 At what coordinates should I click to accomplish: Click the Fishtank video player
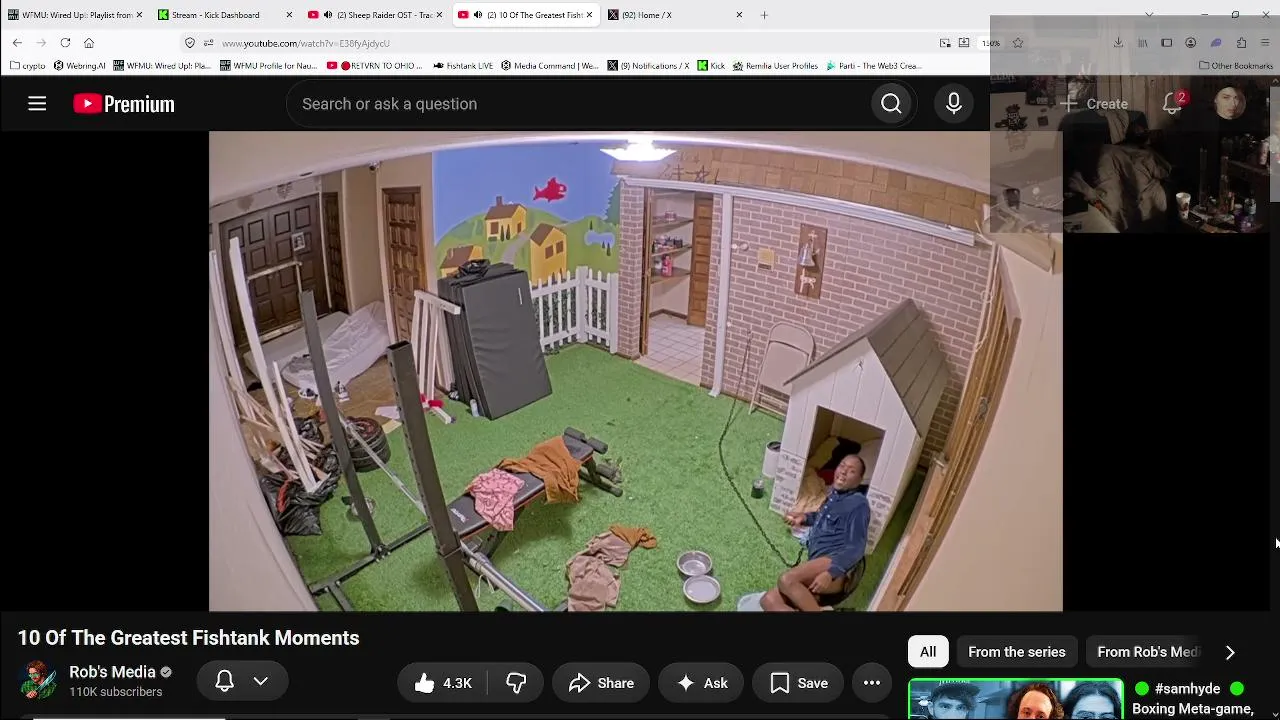click(636, 371)
